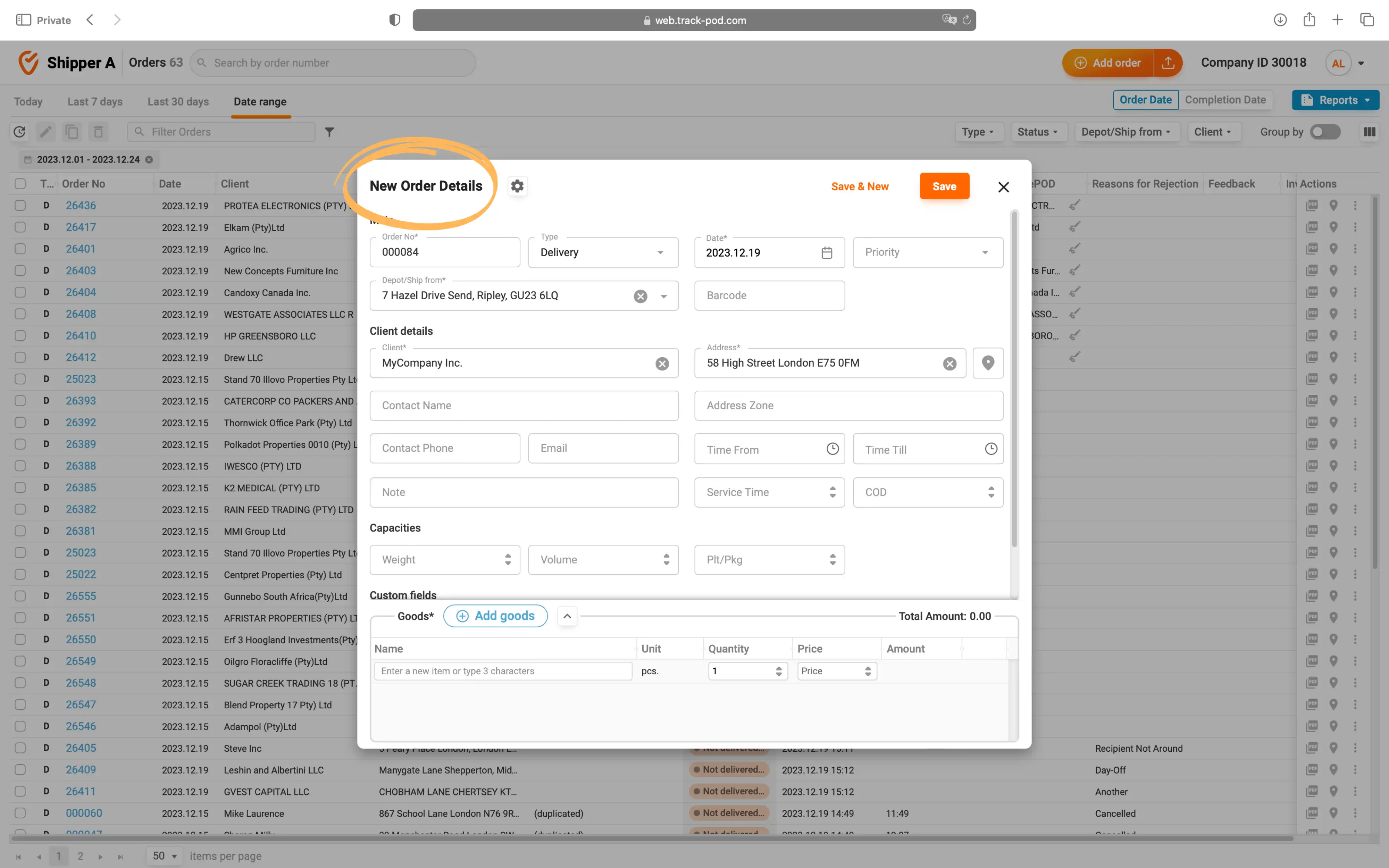This screenshot has height=868, width=1389.
Task: Click the dialog vertical scrollbar
Action: [1015, 379]
